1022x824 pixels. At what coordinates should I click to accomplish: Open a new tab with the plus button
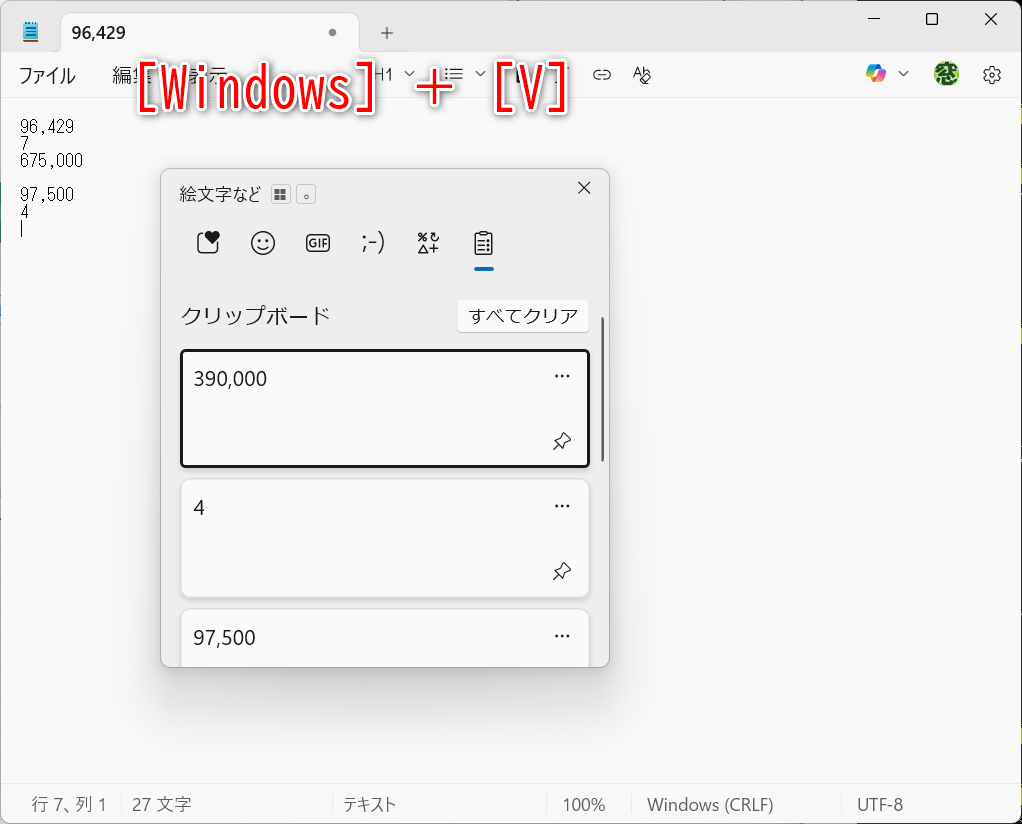coord(386,32)
